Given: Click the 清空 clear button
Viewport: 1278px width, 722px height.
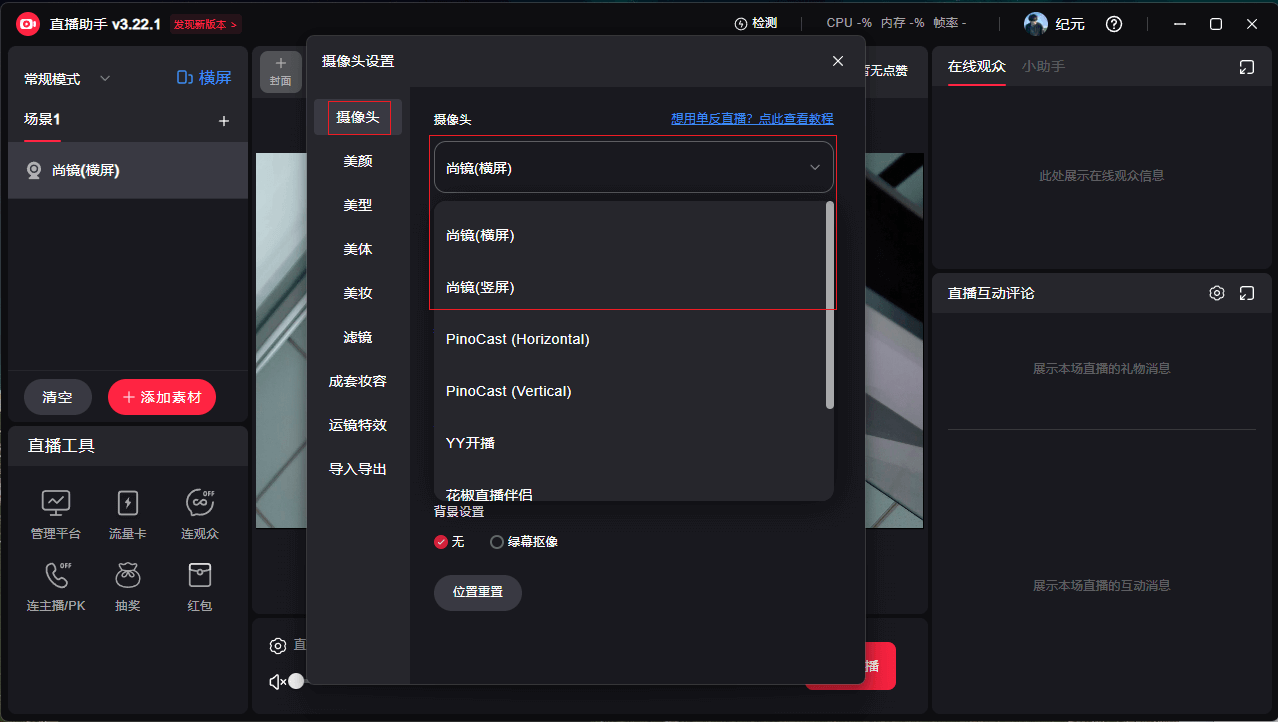Looking at the screenshot, I should pyautogui.click(x=58, y=397).
